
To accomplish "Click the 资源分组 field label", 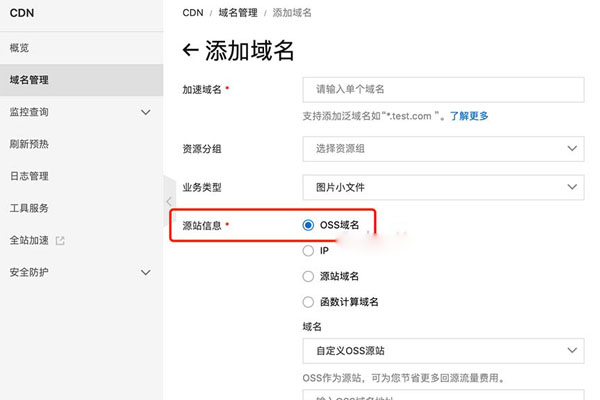I will (x=202, y=149).
